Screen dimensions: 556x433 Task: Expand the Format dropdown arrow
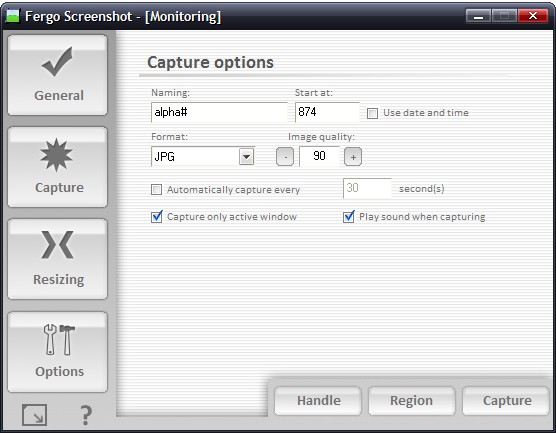point(246,156)
